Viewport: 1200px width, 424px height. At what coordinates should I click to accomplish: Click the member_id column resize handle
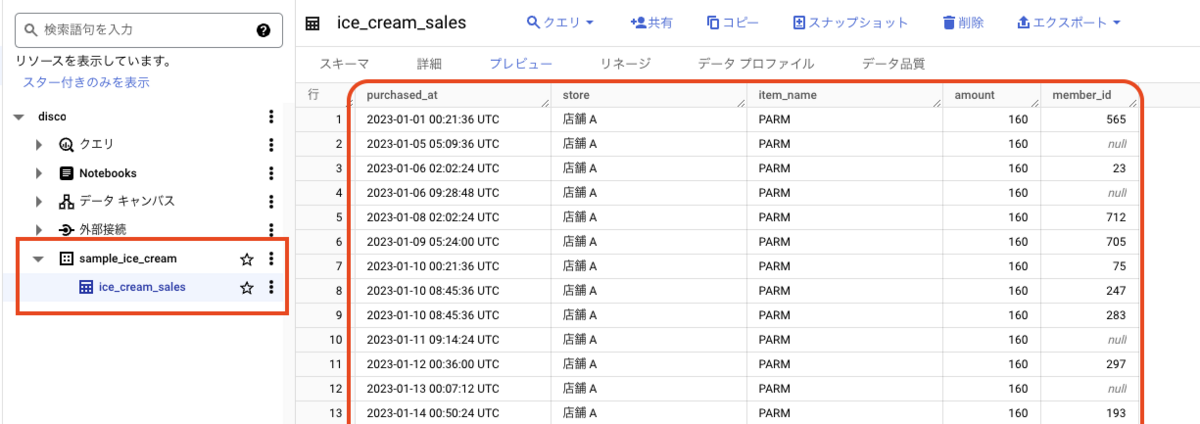click(1133, 103)
